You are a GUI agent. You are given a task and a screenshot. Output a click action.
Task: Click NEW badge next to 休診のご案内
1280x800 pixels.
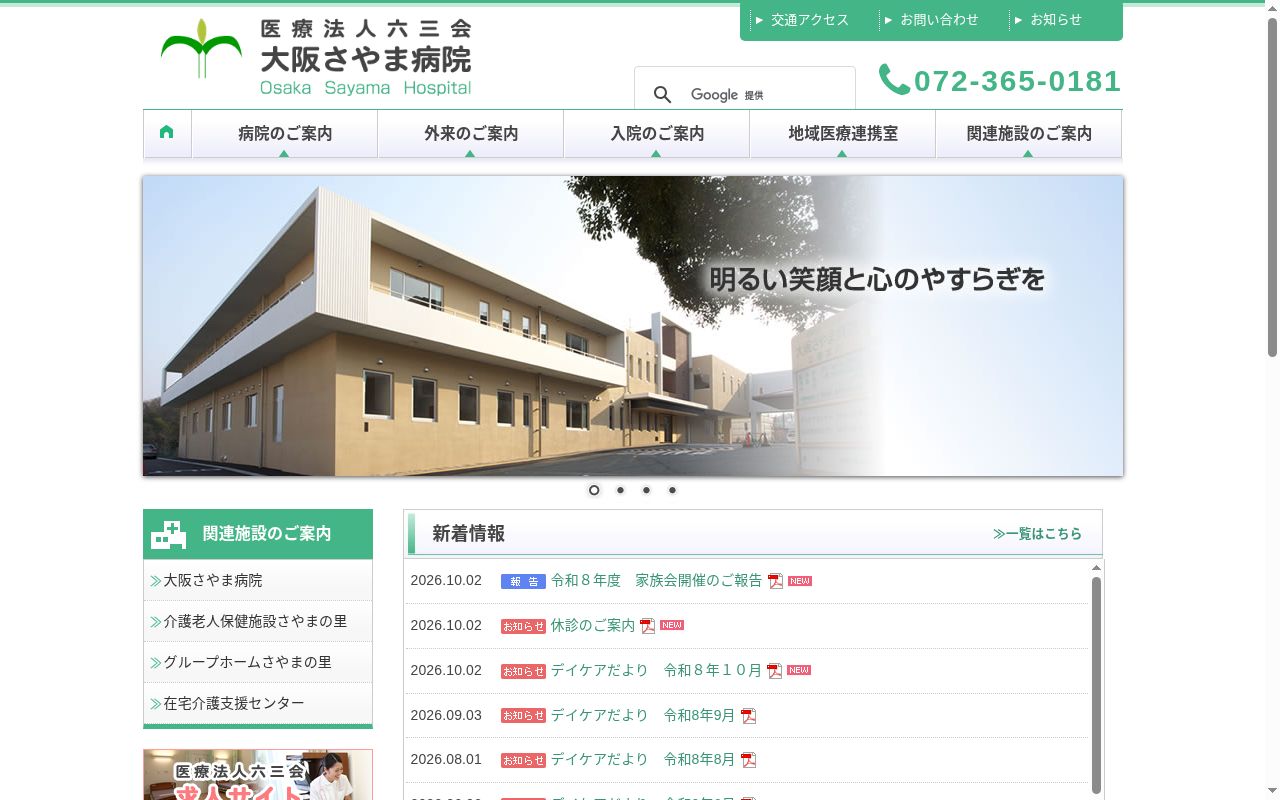(x=672, y=625)
